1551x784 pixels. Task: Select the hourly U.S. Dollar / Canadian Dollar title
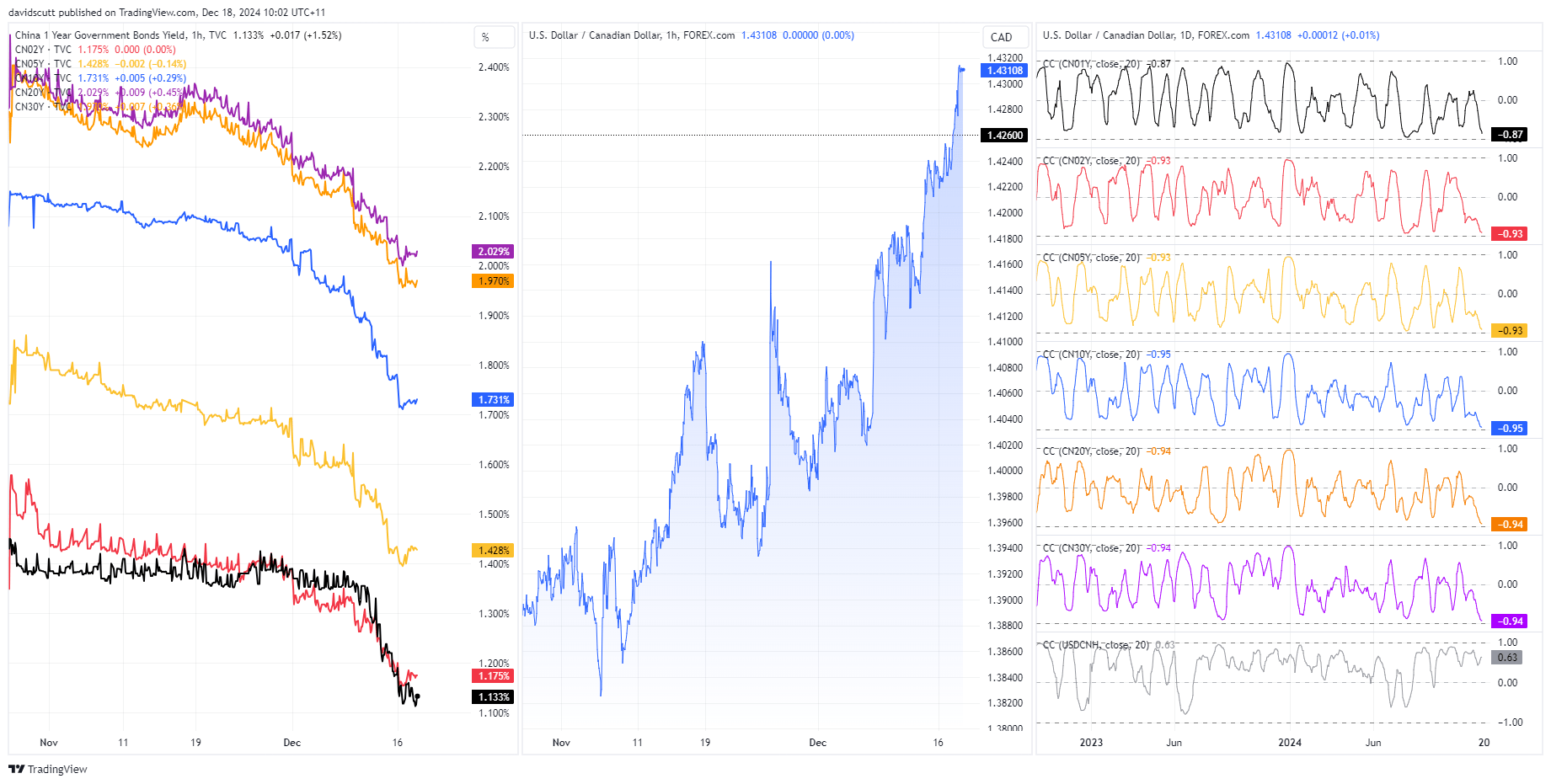pos(632,35)
